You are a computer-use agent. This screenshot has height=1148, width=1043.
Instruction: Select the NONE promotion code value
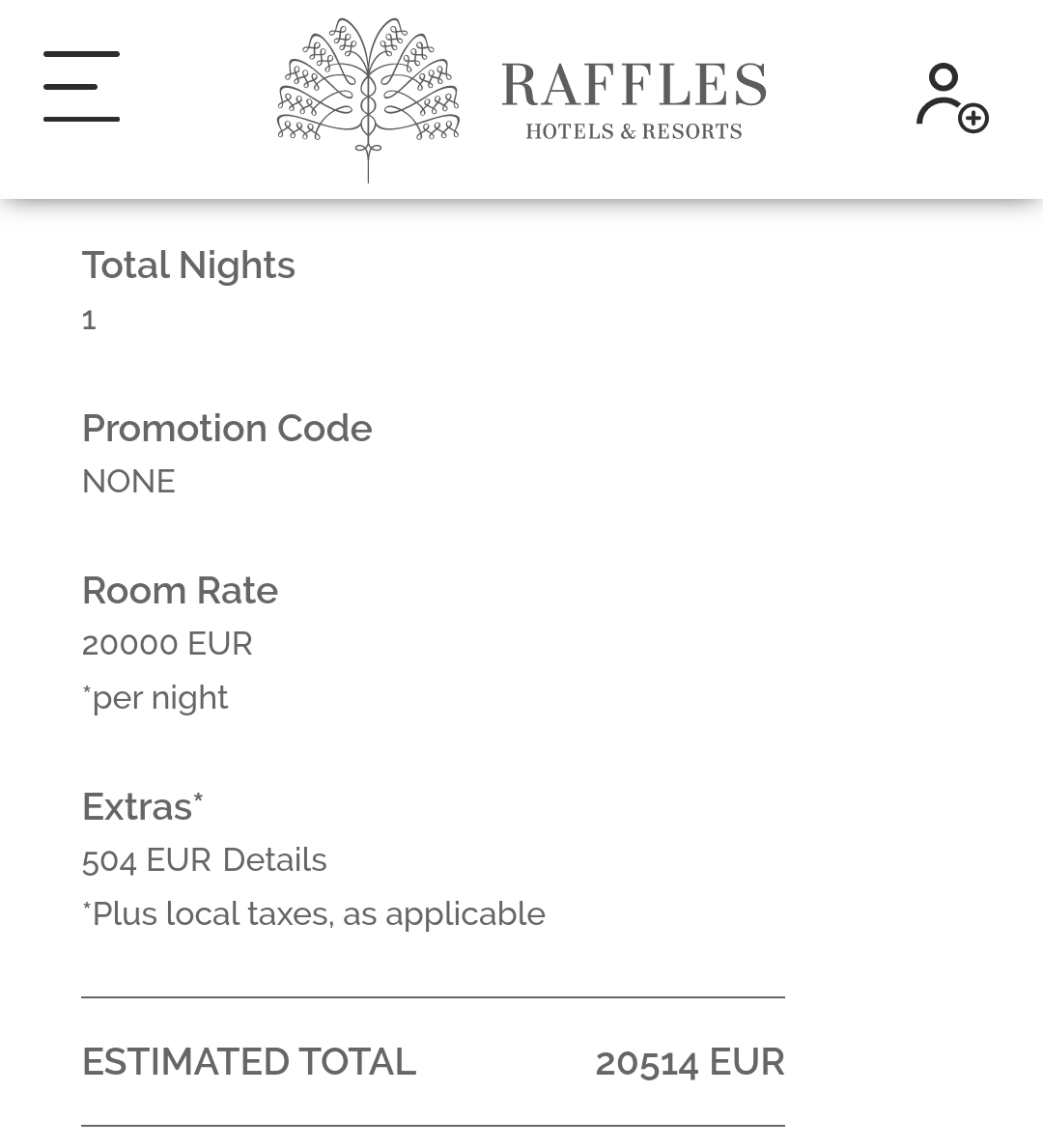click(128, 481)
